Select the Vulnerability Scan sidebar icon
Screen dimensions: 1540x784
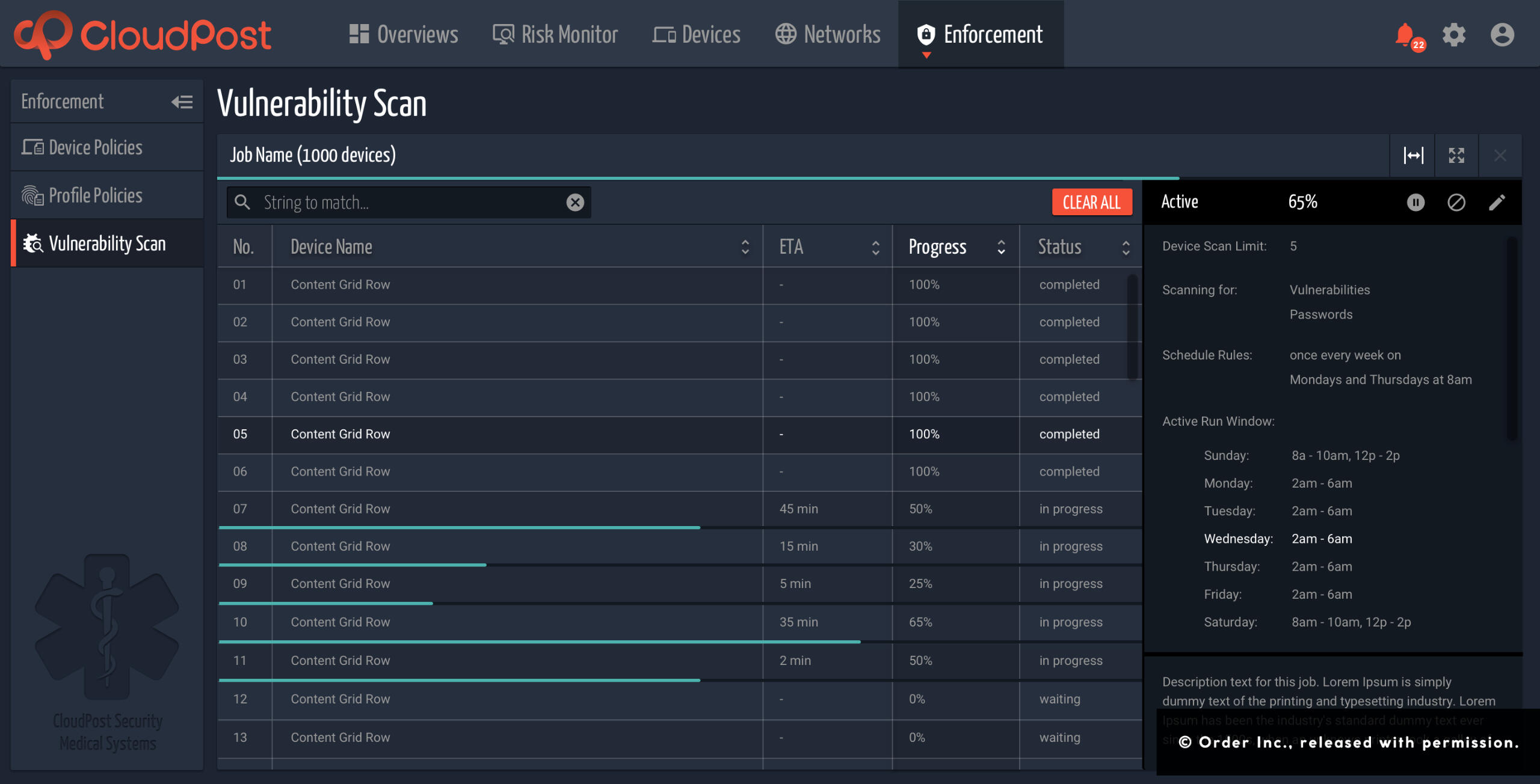pyautogui.click(x=33, y=243)
